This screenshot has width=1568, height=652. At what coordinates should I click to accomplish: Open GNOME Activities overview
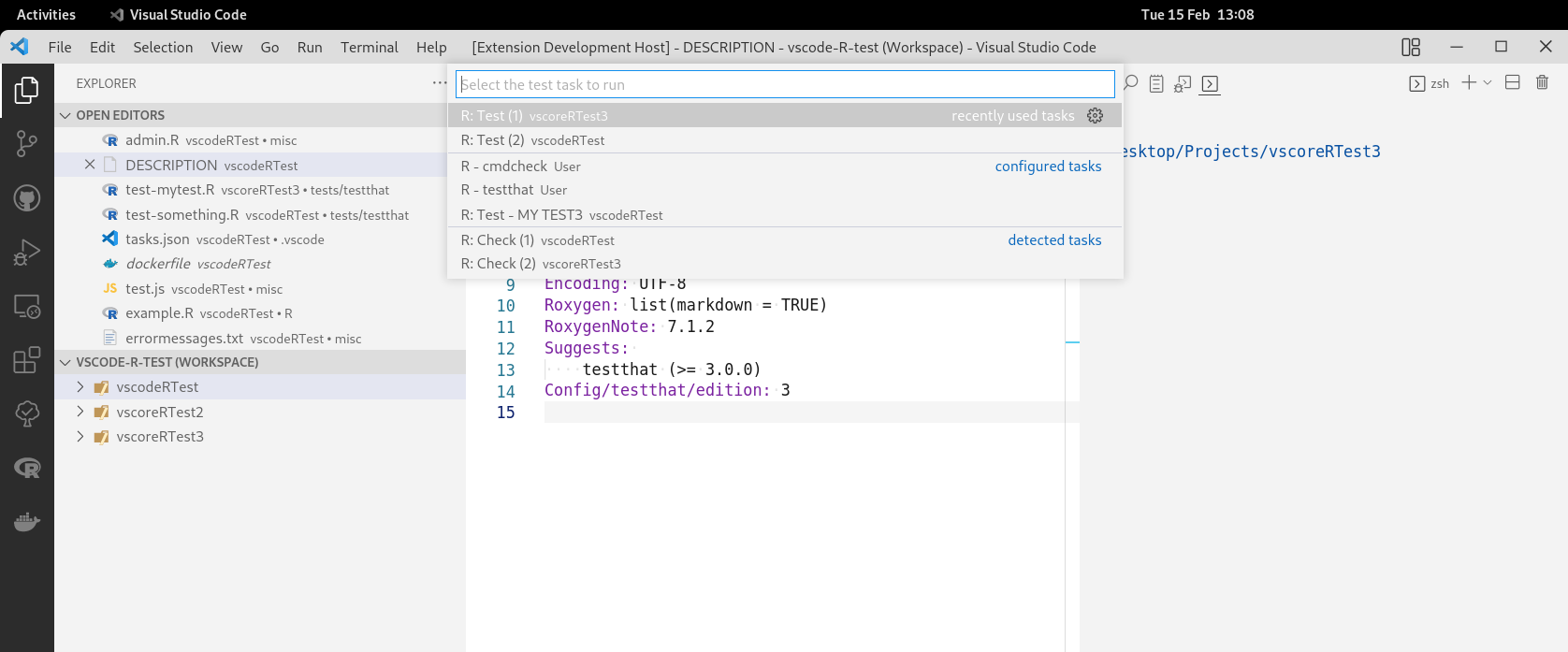tap(46, 14)
